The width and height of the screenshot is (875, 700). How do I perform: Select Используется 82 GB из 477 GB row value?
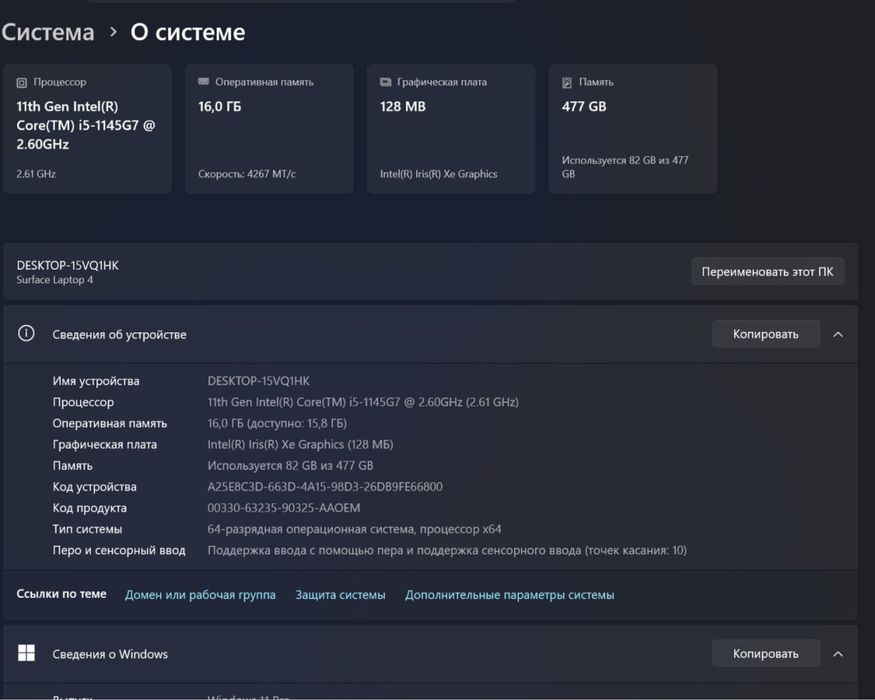290,466
